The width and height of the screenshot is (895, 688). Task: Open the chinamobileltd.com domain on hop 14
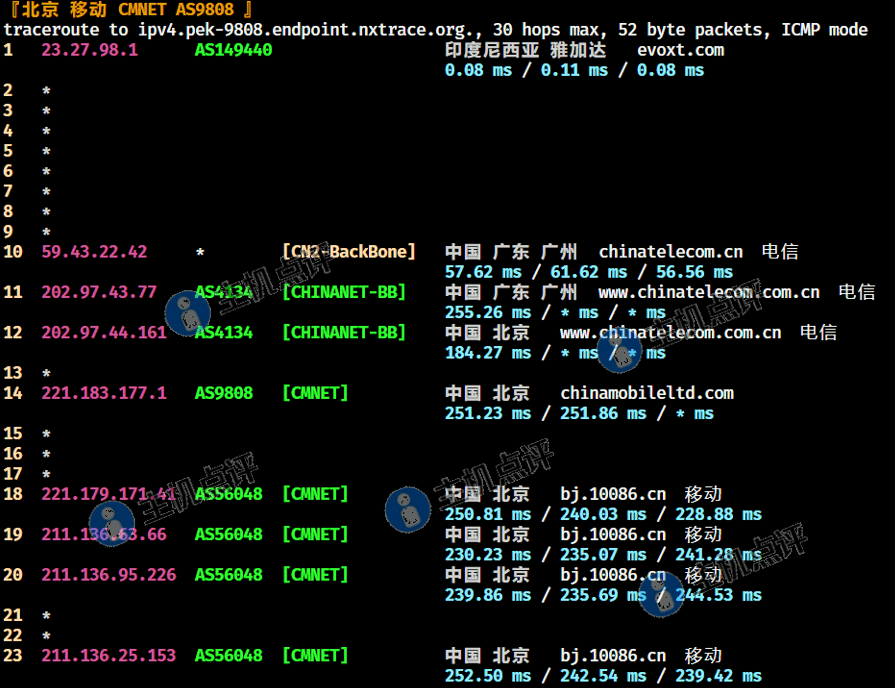pos(646,393)
